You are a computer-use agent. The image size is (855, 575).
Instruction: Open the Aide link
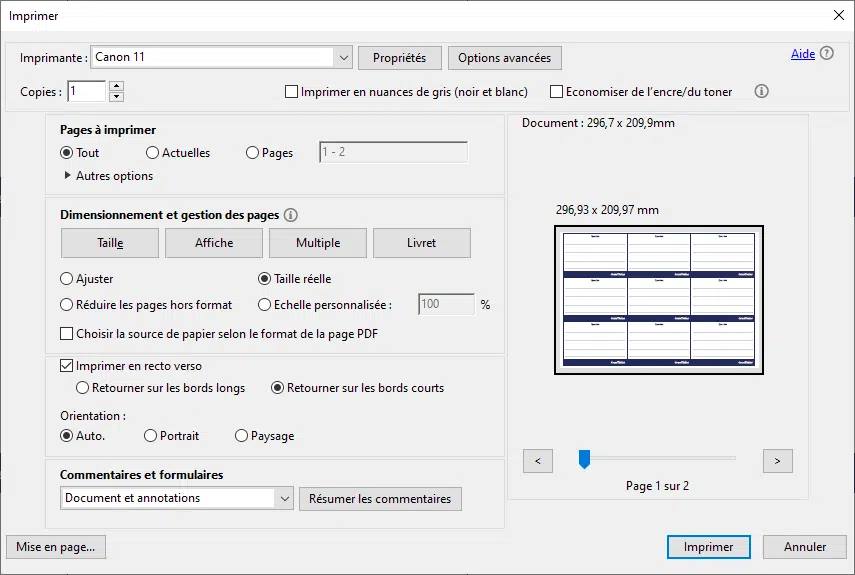point(802,54)
